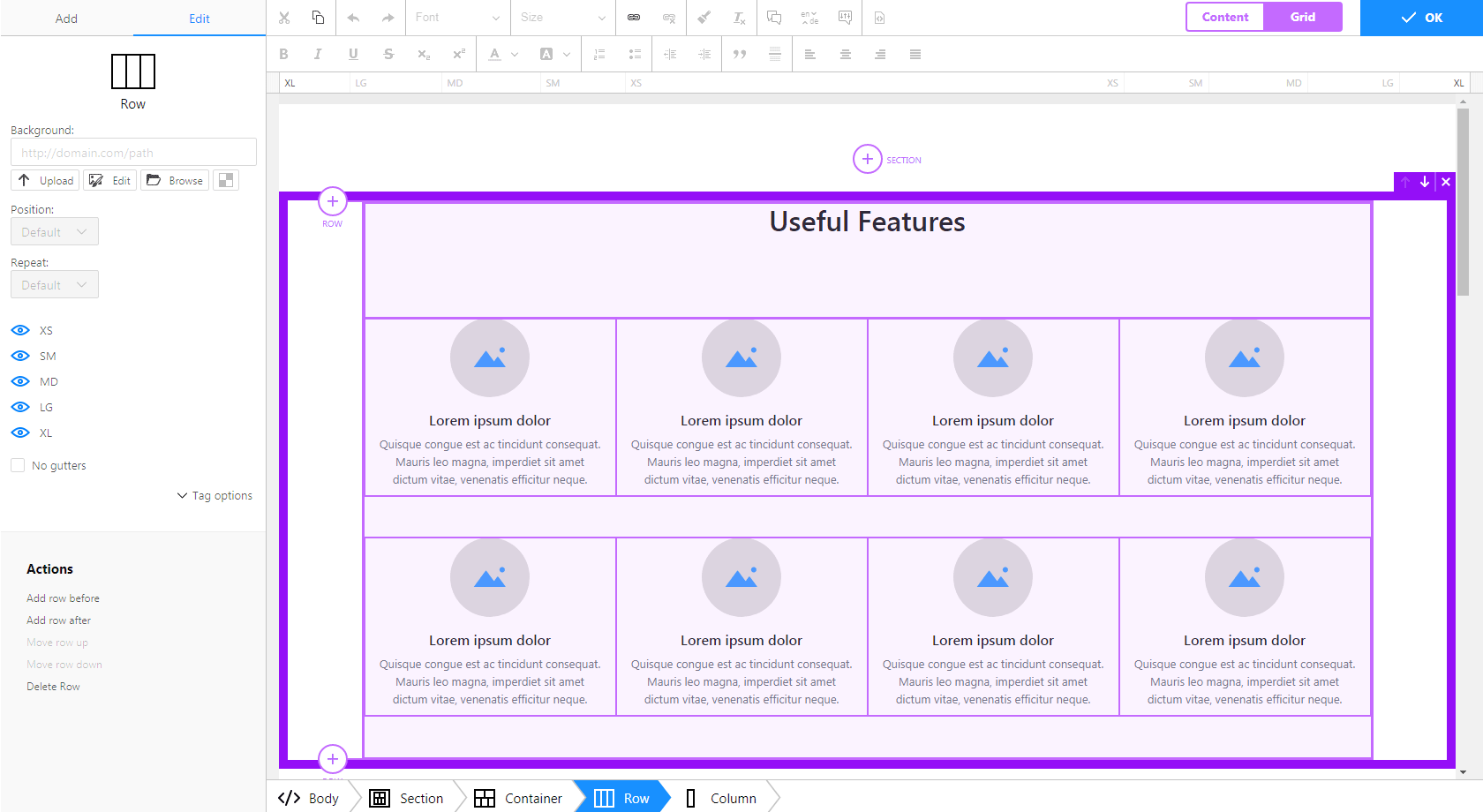Justify text alignment
Viewport: 1483px width, 812px height.
click(915, 54)
